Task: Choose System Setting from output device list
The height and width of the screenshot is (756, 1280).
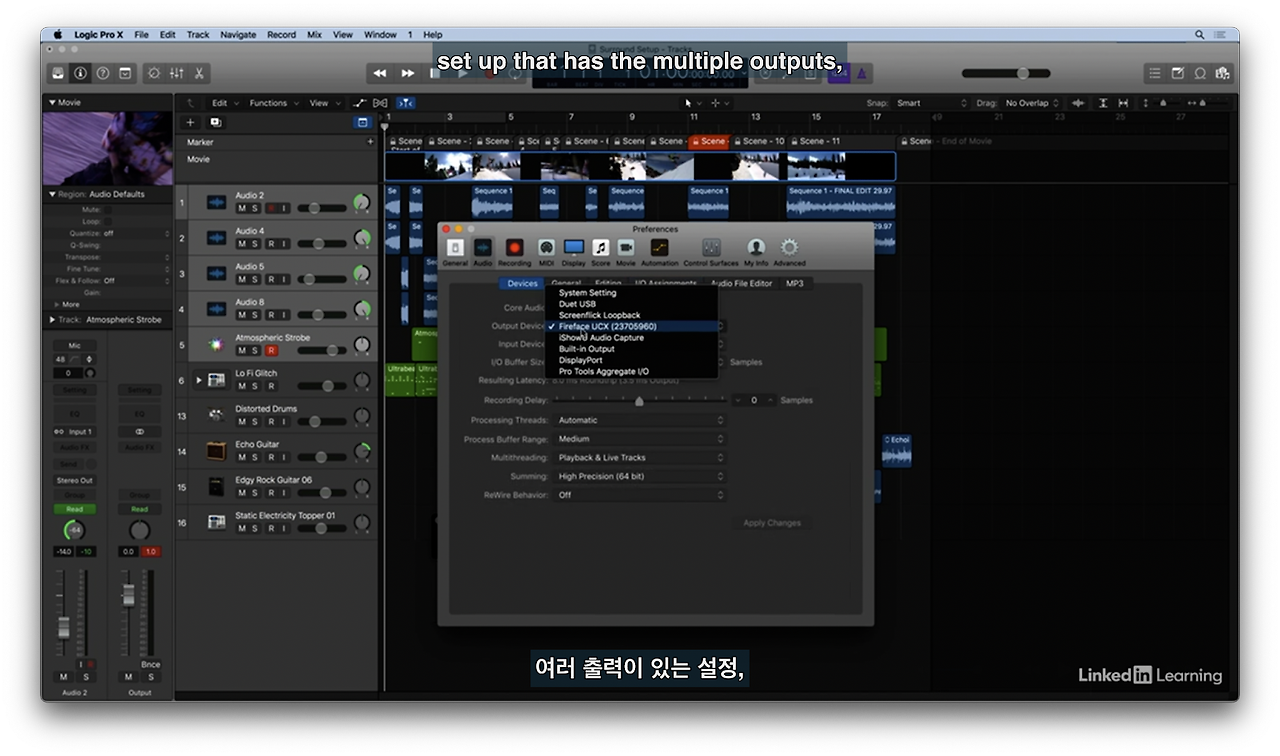Action: coord(631,293)
